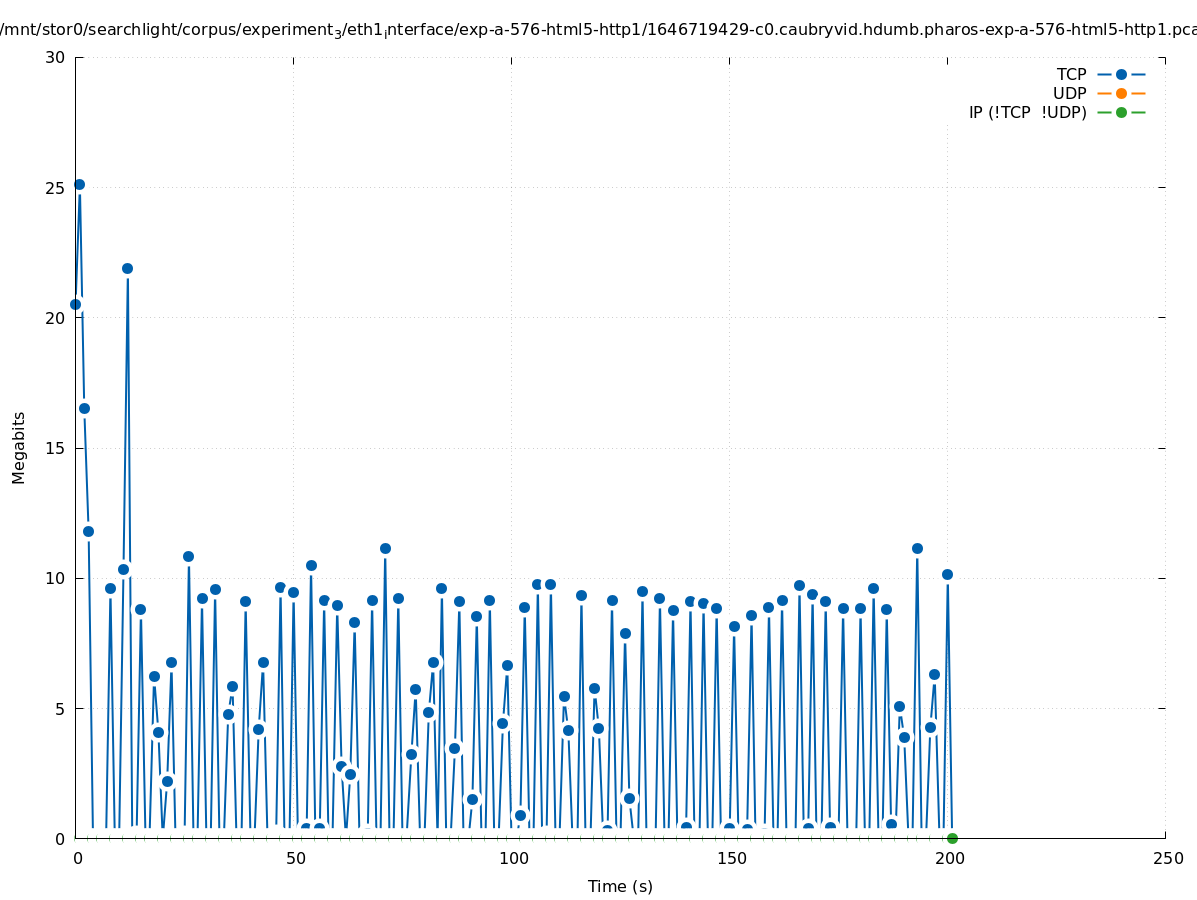Click the 150 tick on the x-axis

730,858
